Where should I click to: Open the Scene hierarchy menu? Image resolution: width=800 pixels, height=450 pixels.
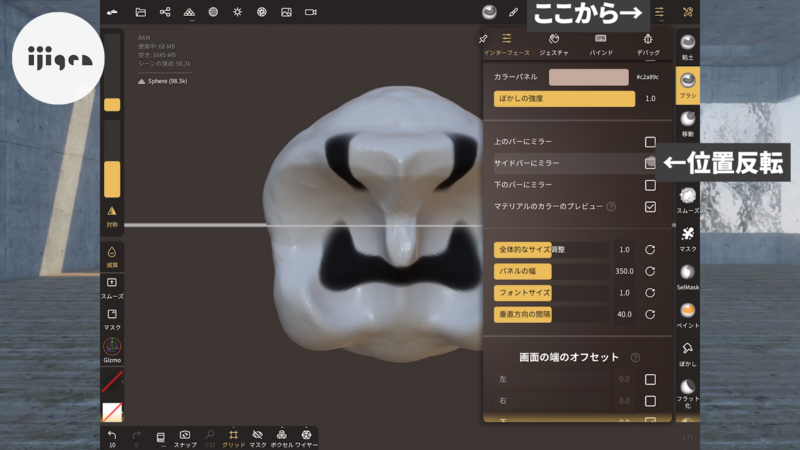click(165, 12)
